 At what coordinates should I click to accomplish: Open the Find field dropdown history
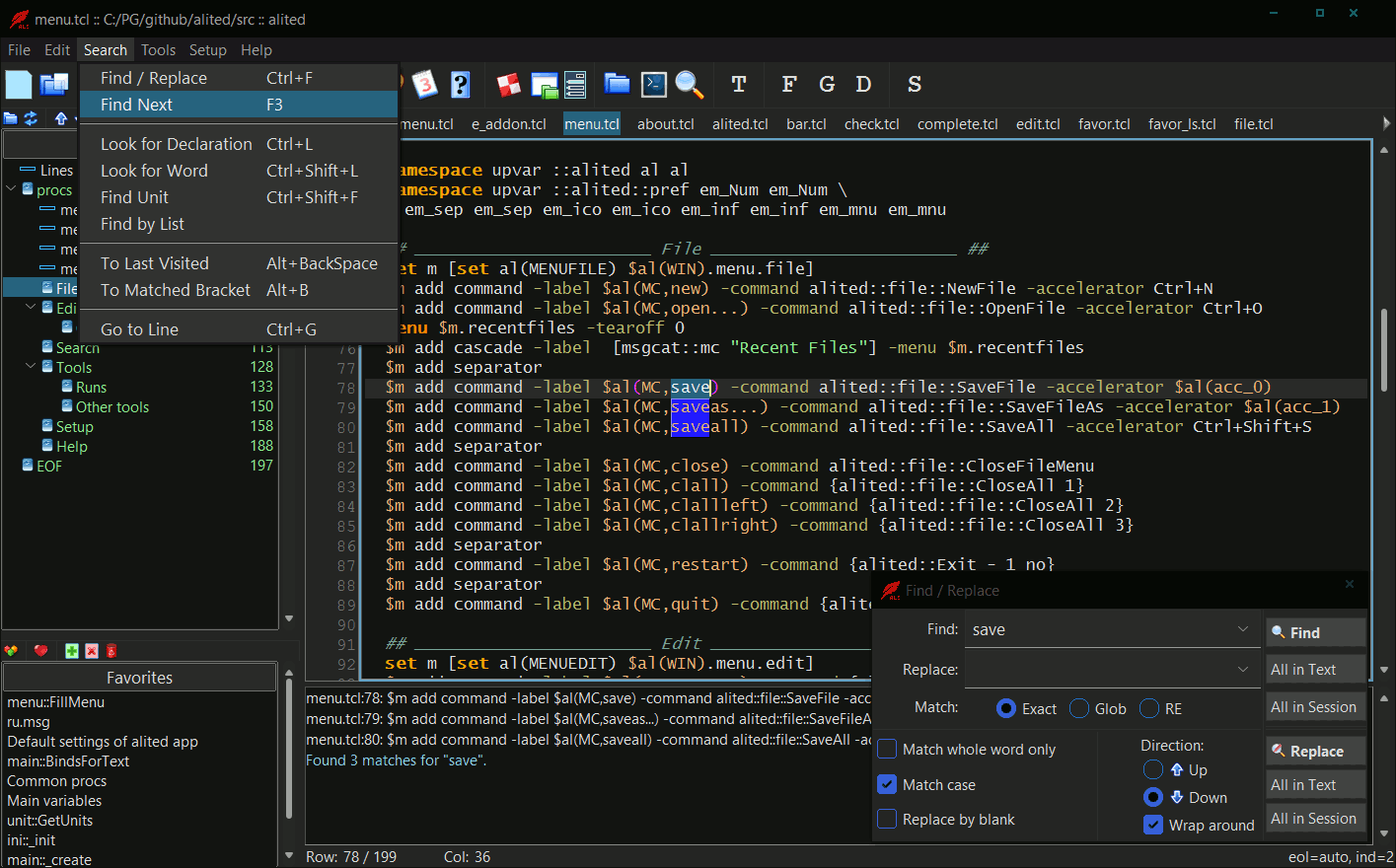1243,629
